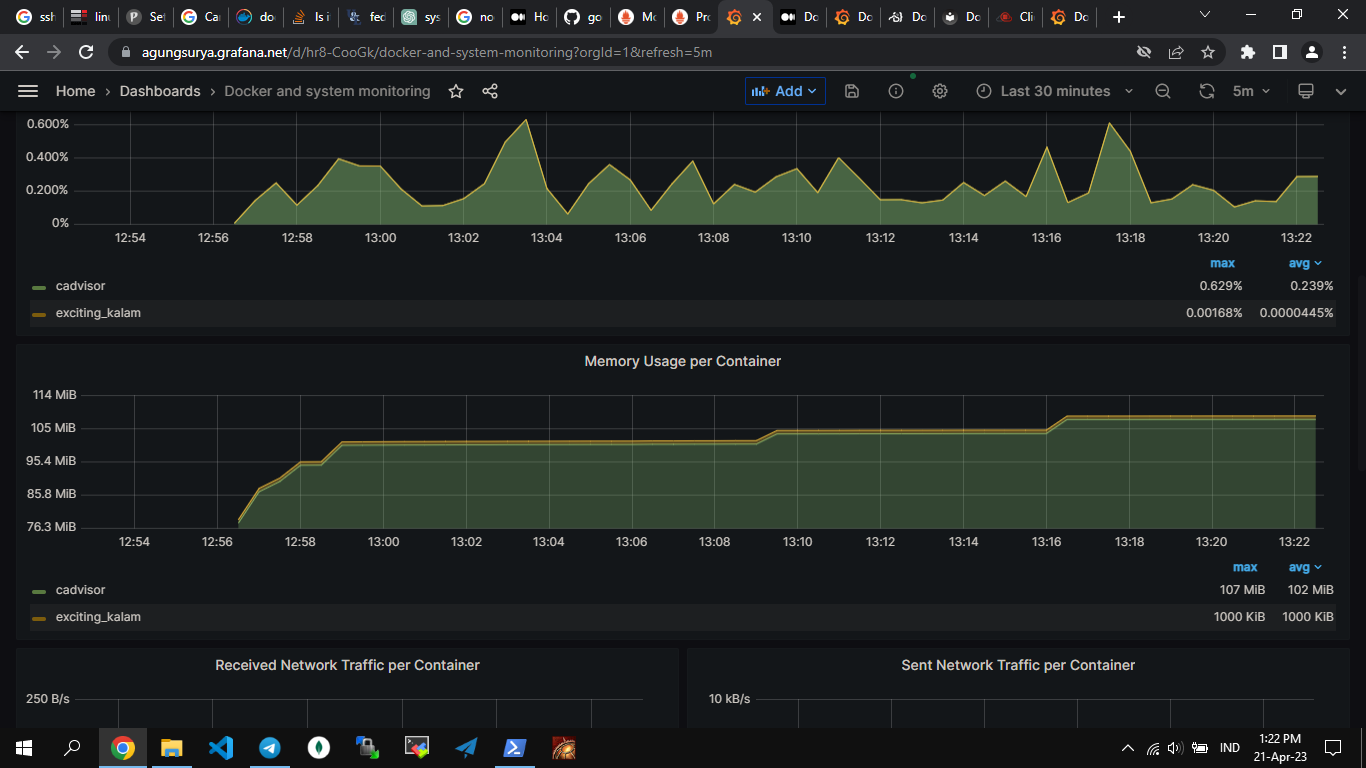Zoom out the time range
This screenshot has height=768, width=1366.
(x=1163, y=91)
